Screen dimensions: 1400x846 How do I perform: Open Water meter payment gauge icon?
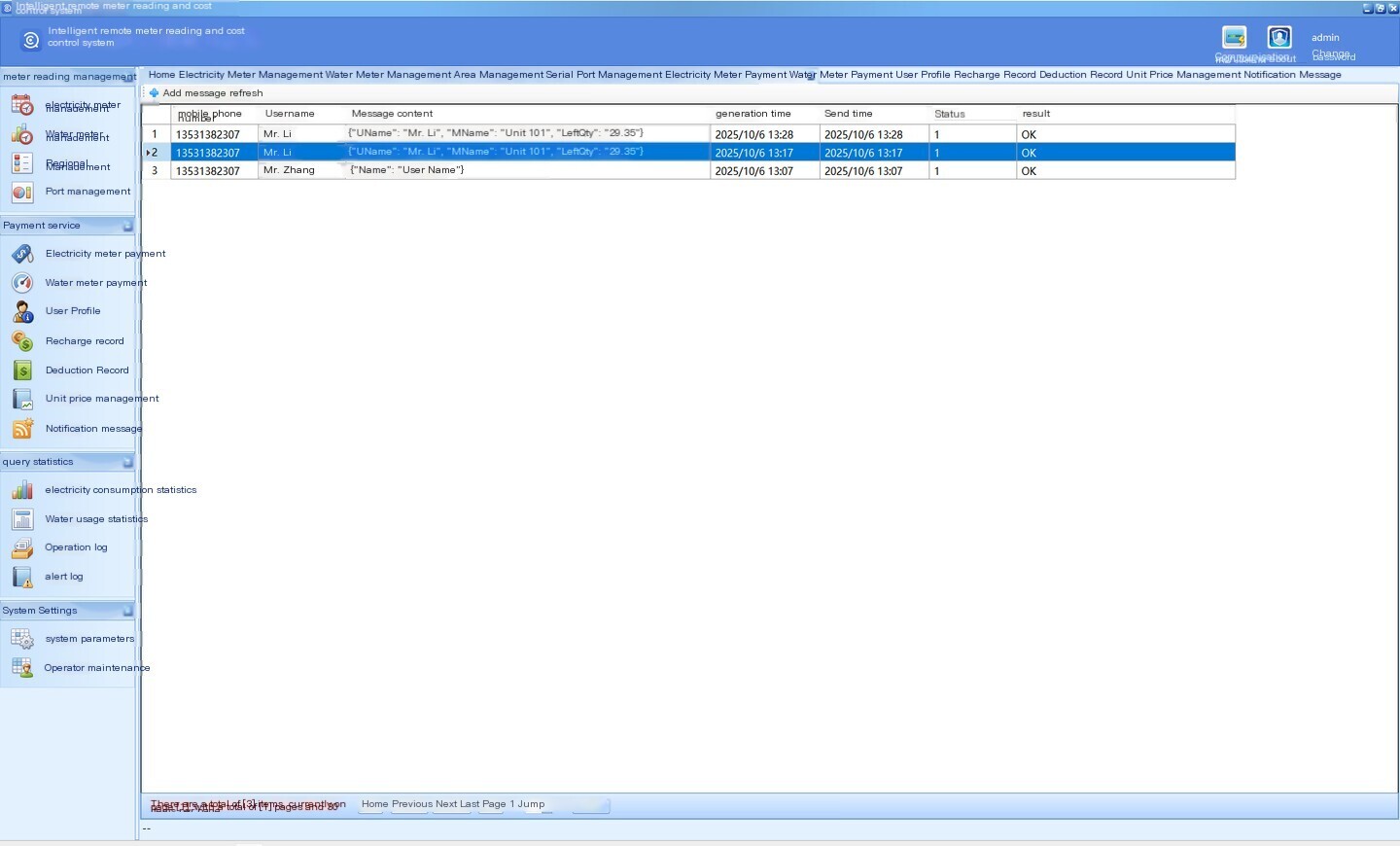click(22, 283)
